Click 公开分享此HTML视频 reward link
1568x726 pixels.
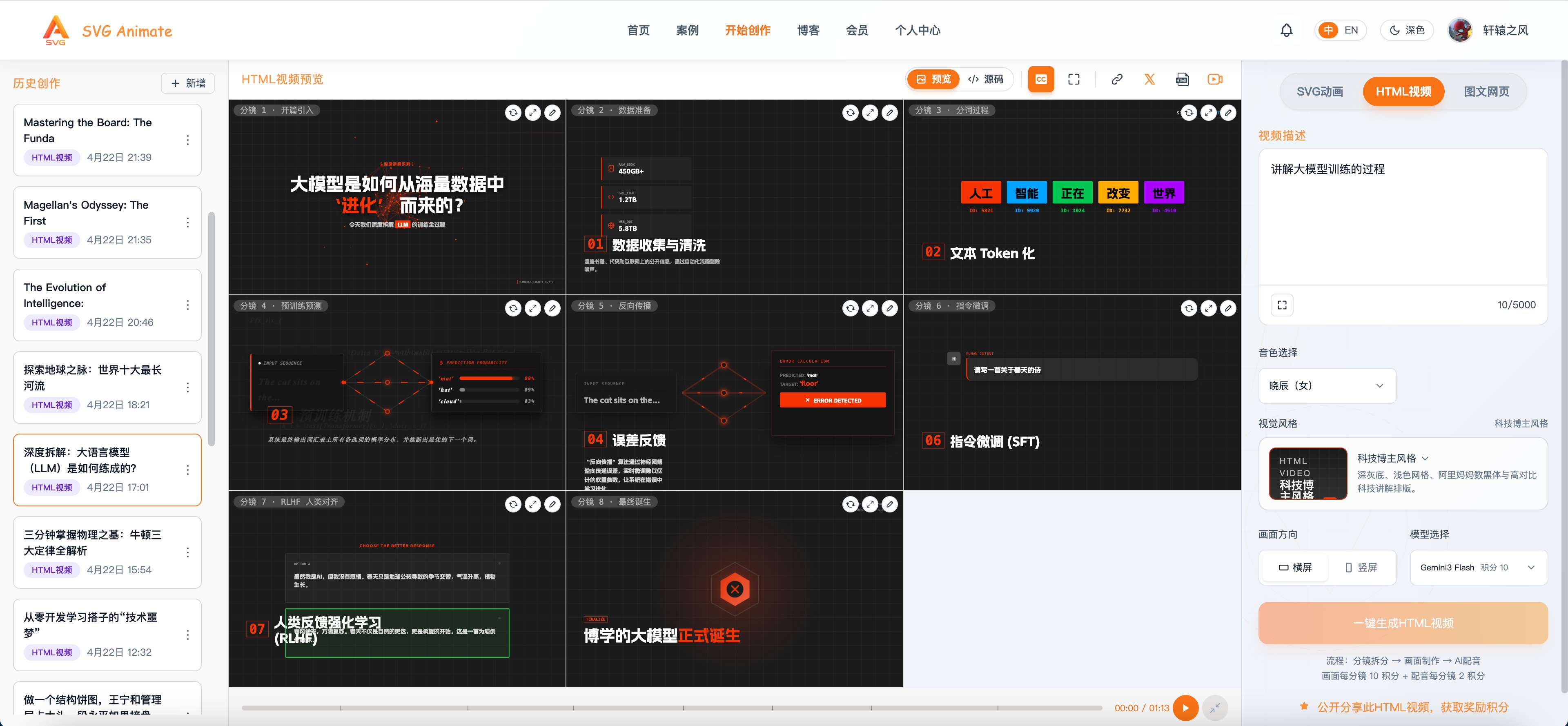(x=1404, y=706)
